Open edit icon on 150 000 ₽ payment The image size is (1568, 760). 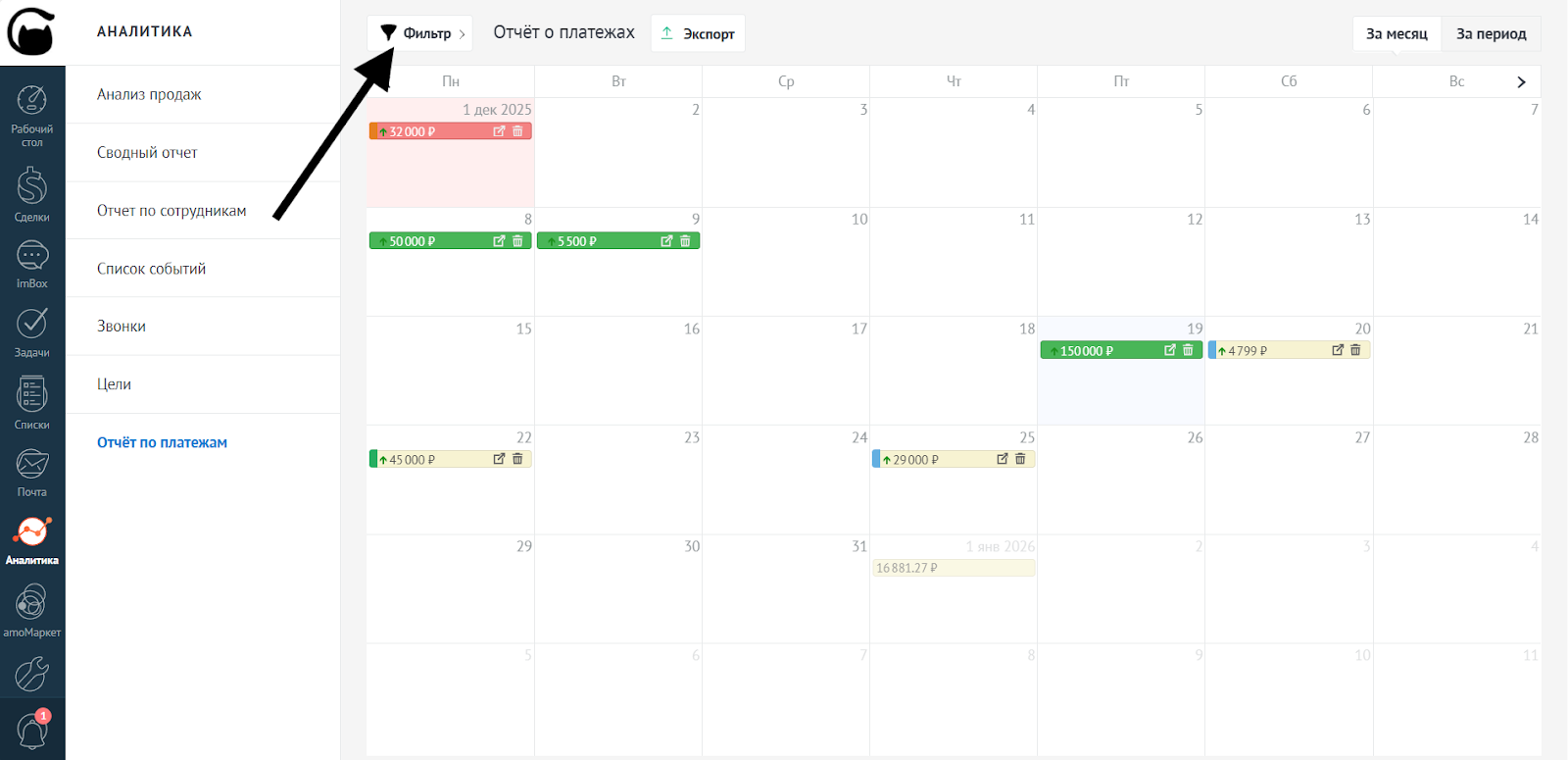1169,350
